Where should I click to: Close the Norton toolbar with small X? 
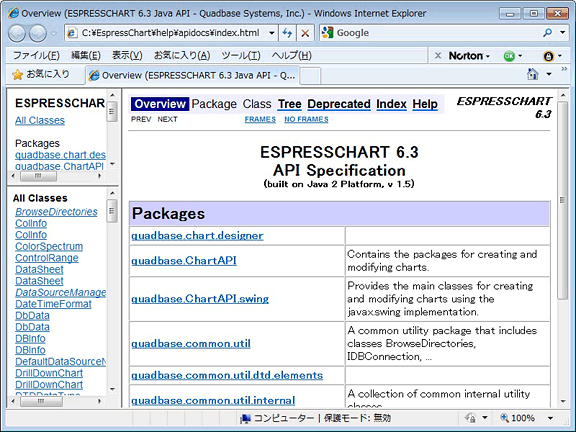tap(438, 55)
